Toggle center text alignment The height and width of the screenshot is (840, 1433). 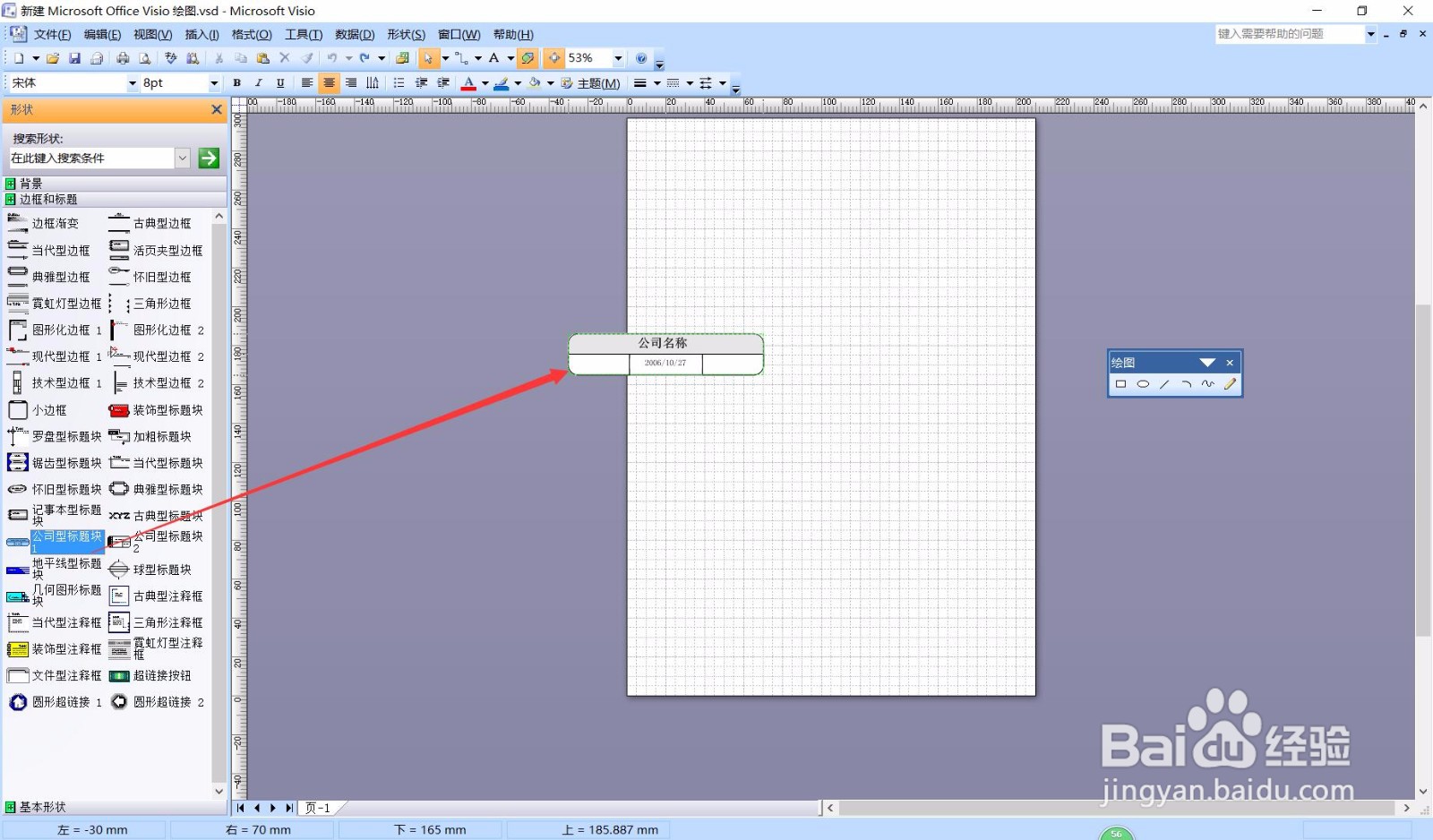point(329,83)
